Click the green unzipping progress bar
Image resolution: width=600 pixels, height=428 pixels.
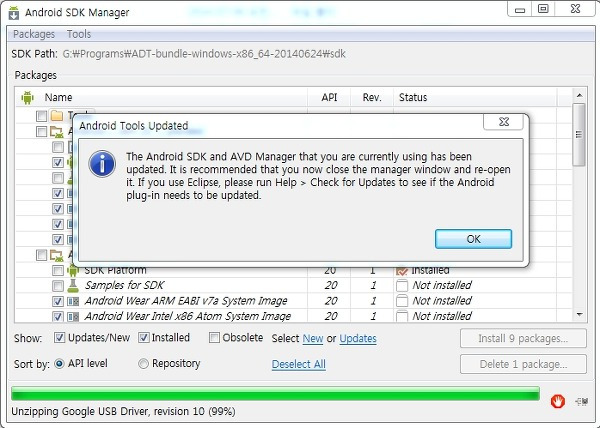tap(276, 394)
